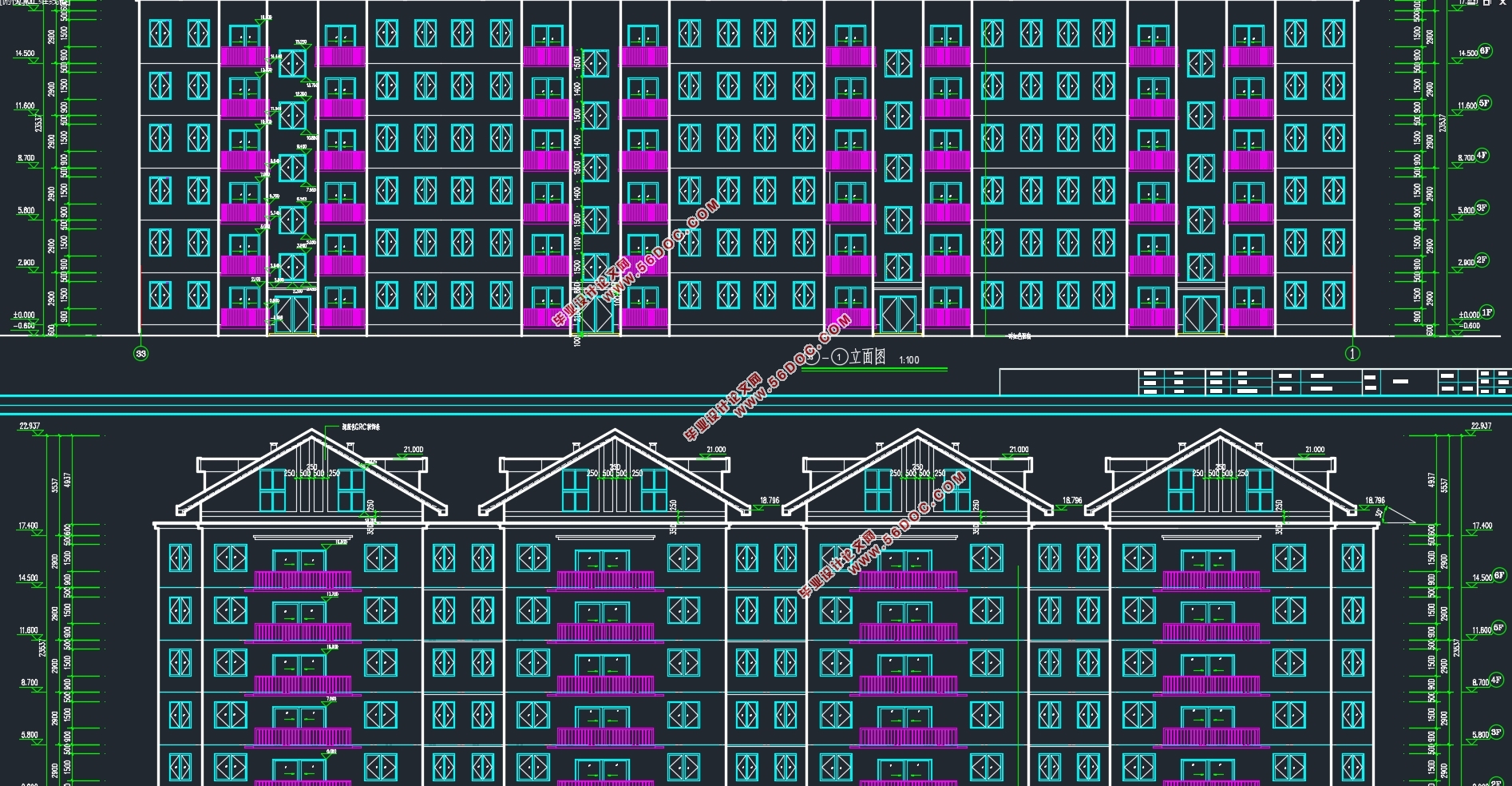Screen dimensions: 1512x786
Task: Select the 5F floor bubble in upper elevation
Action: point(1484,103)
